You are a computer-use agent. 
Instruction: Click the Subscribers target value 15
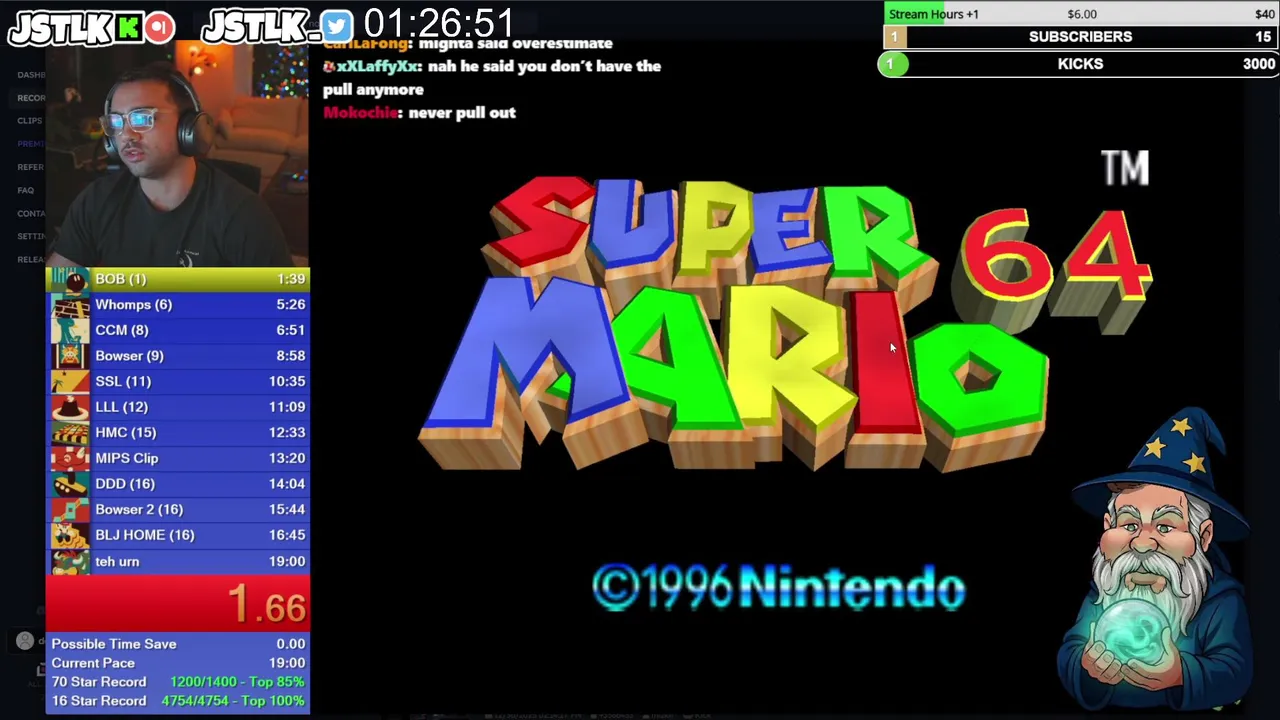pos(1264,37)
